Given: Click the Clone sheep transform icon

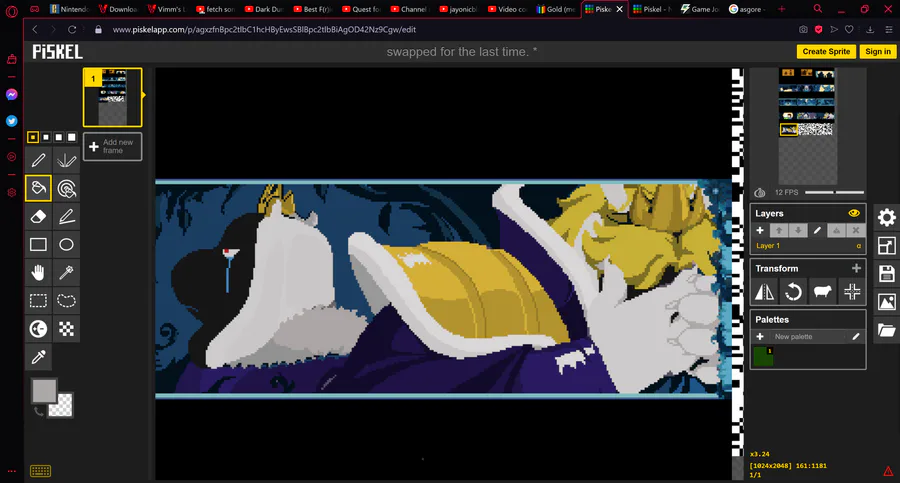Looking at the screenshot, I should [x=823, y=292].
